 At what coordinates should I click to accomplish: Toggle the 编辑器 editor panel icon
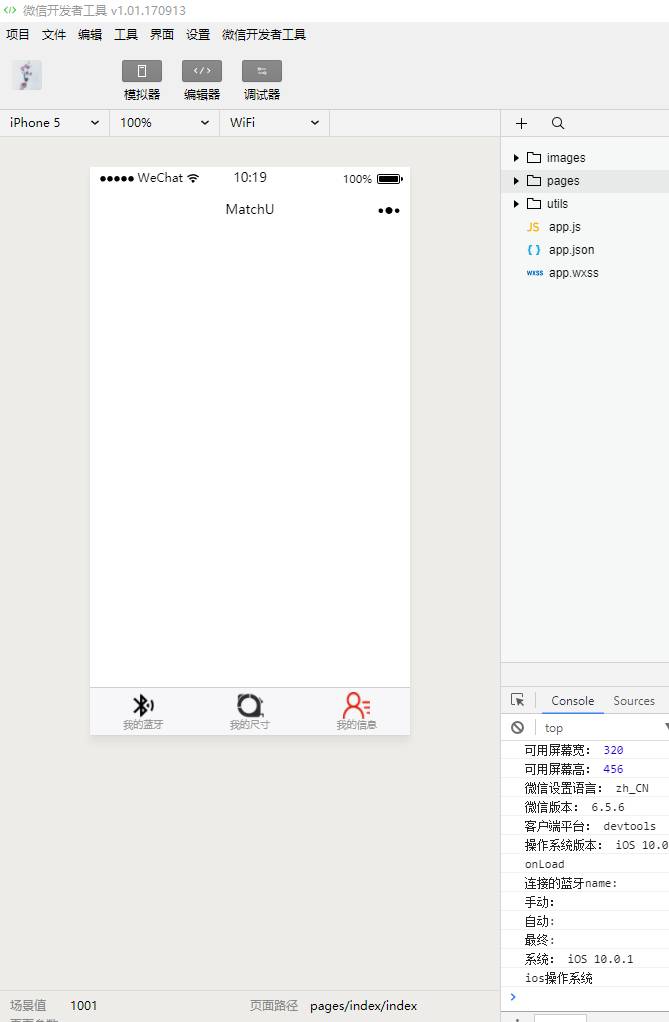tap(201, 71)
